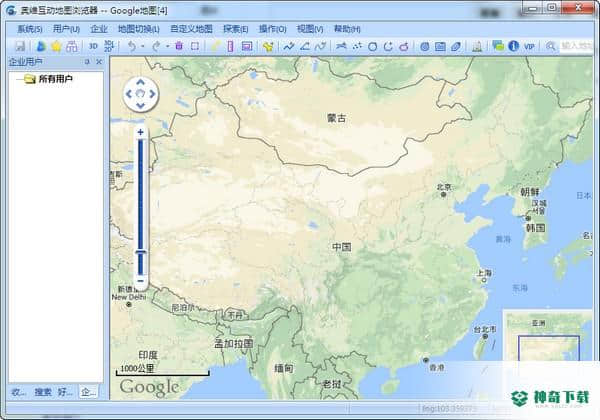Screen dimensions: 600x420
Task: Switch to 3D view mode
Action: 93,46
